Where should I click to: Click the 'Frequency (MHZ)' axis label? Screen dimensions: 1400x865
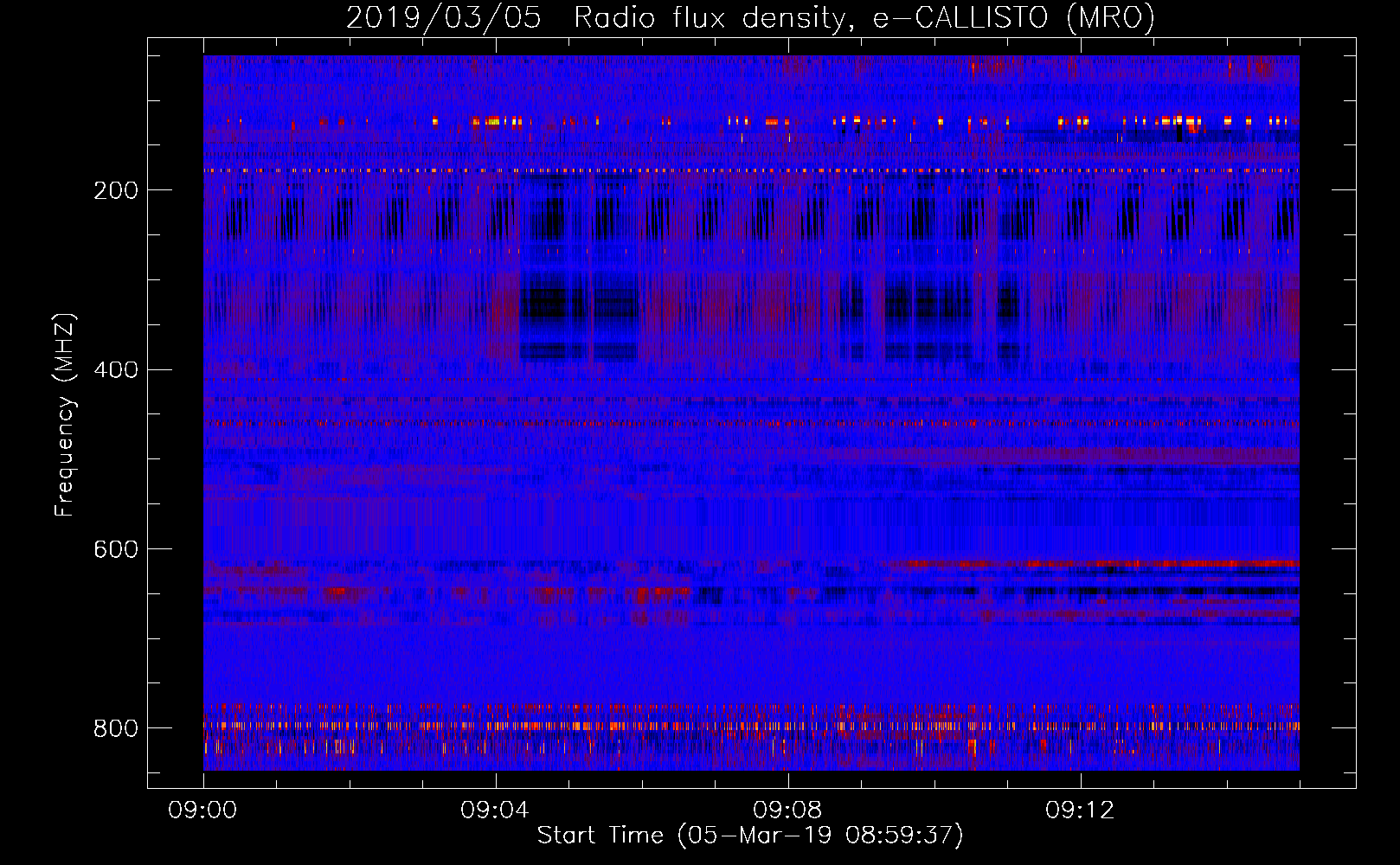pyautogui.click(x=65, y=414)
